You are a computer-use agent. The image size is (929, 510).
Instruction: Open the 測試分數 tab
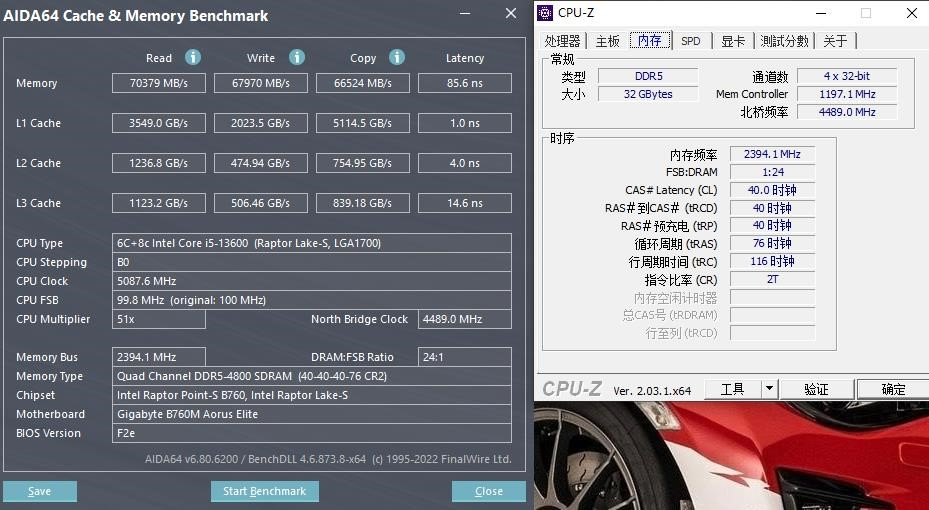click(784, 41)
